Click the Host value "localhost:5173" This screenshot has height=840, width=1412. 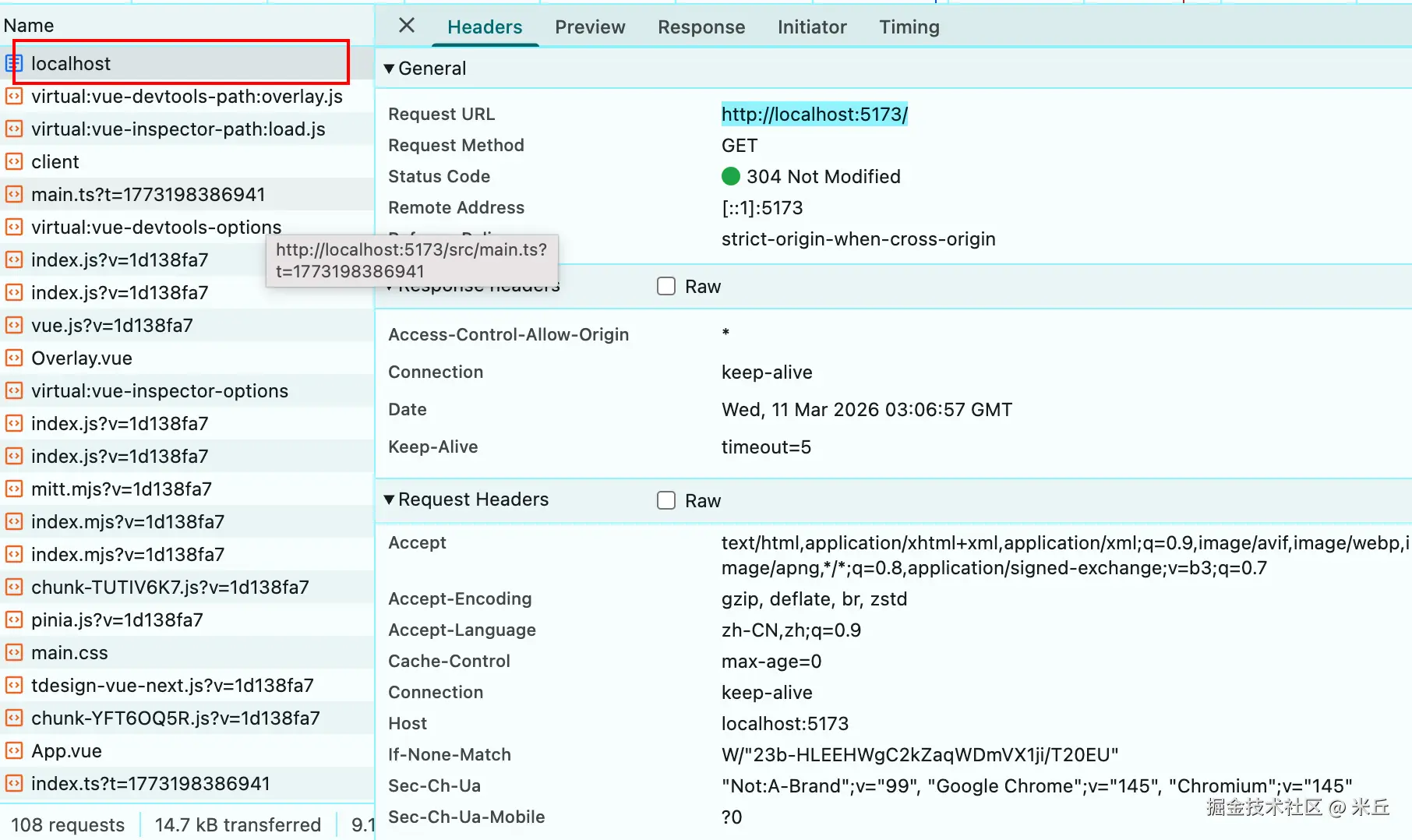pos(785,724)
